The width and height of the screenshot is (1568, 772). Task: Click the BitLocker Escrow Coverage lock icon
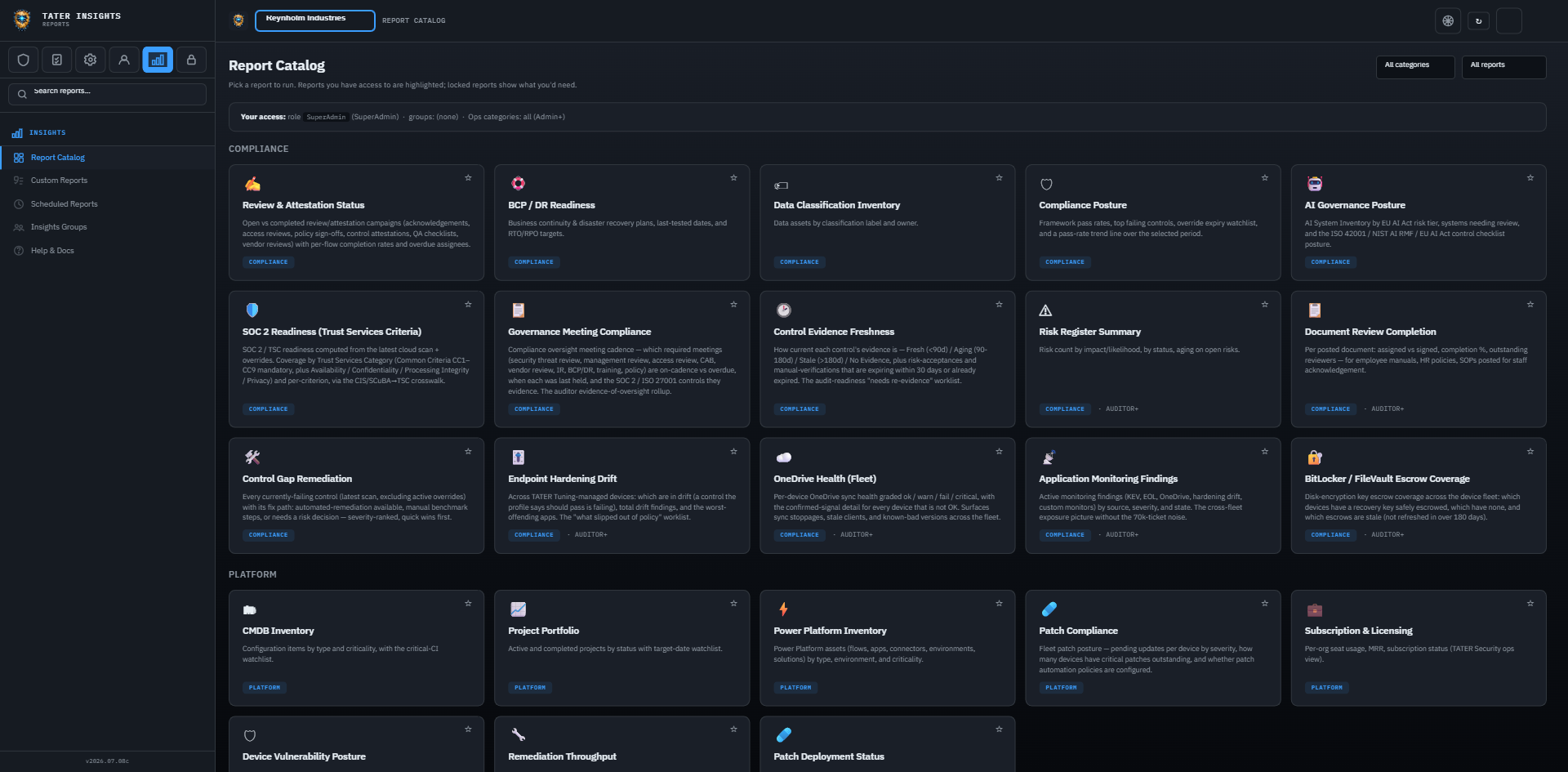(1315, 457)
